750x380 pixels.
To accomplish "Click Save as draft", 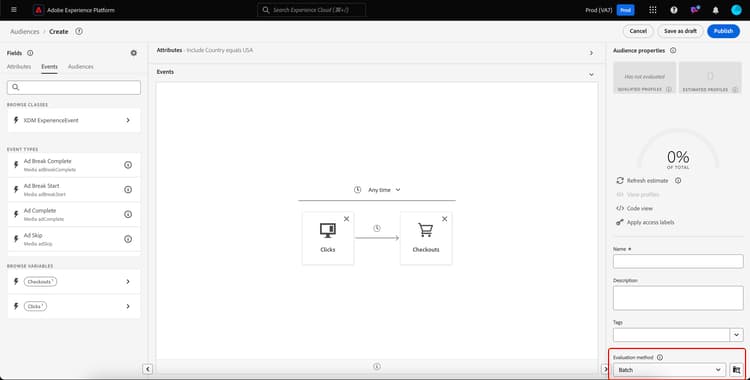I will (x=680, y=31).
